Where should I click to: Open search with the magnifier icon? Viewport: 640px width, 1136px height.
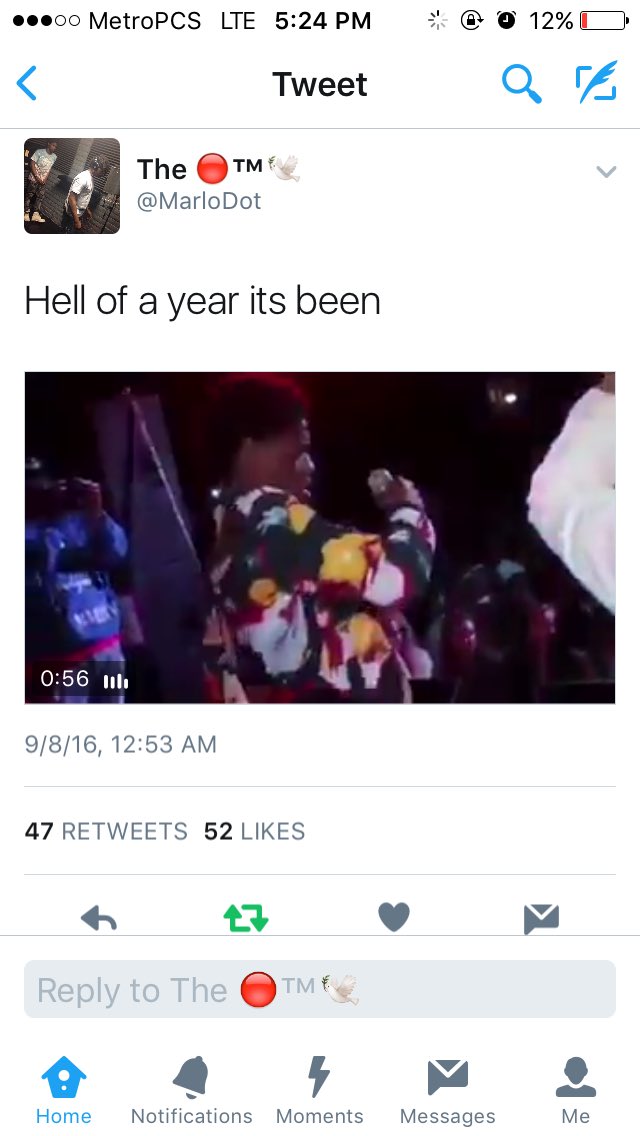coord(522,83)
